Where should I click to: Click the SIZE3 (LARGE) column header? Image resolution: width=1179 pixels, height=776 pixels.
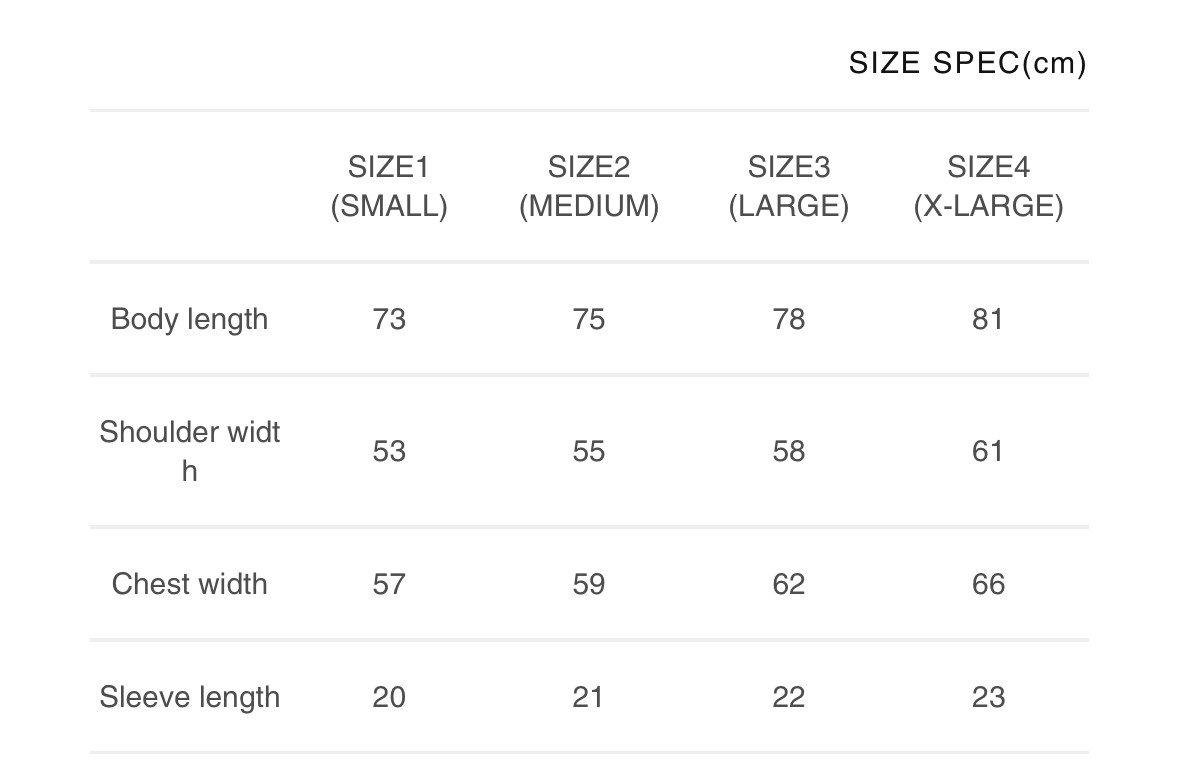789,187
